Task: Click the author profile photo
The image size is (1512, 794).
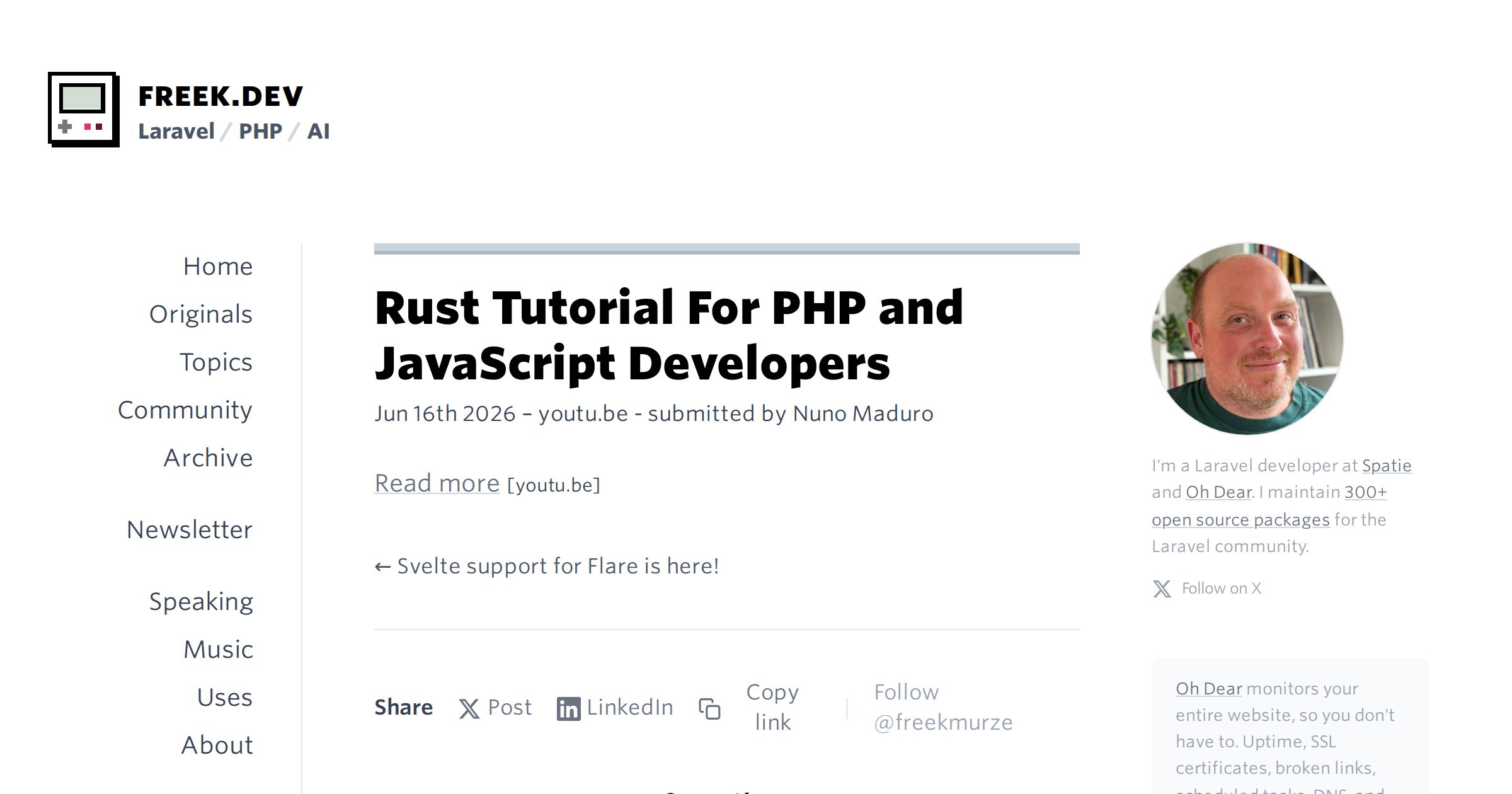Action: [1247, 339]
